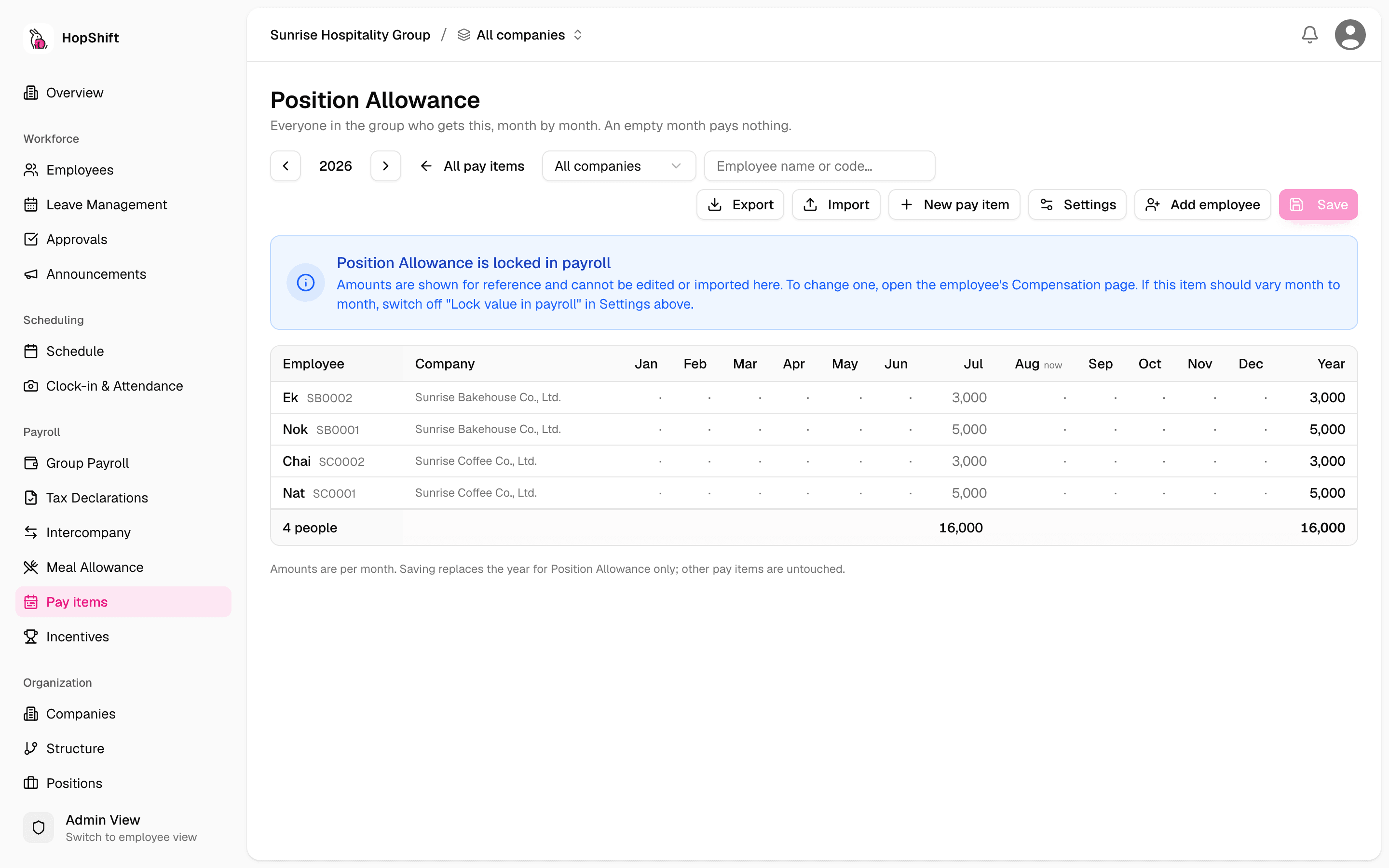
Task: Select employee row Ek SB0002
Action: click(814, 397)
